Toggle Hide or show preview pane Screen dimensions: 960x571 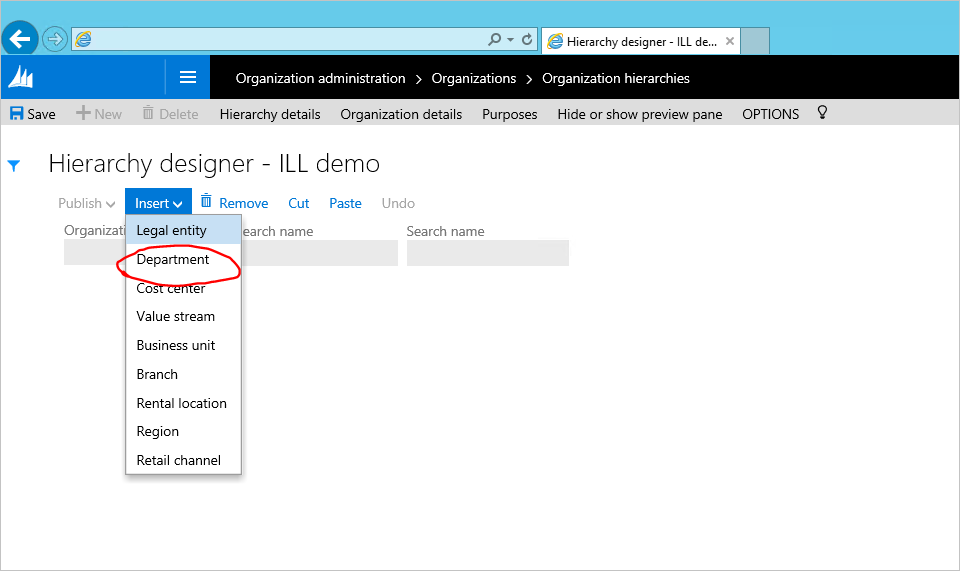tap(640, 114)
